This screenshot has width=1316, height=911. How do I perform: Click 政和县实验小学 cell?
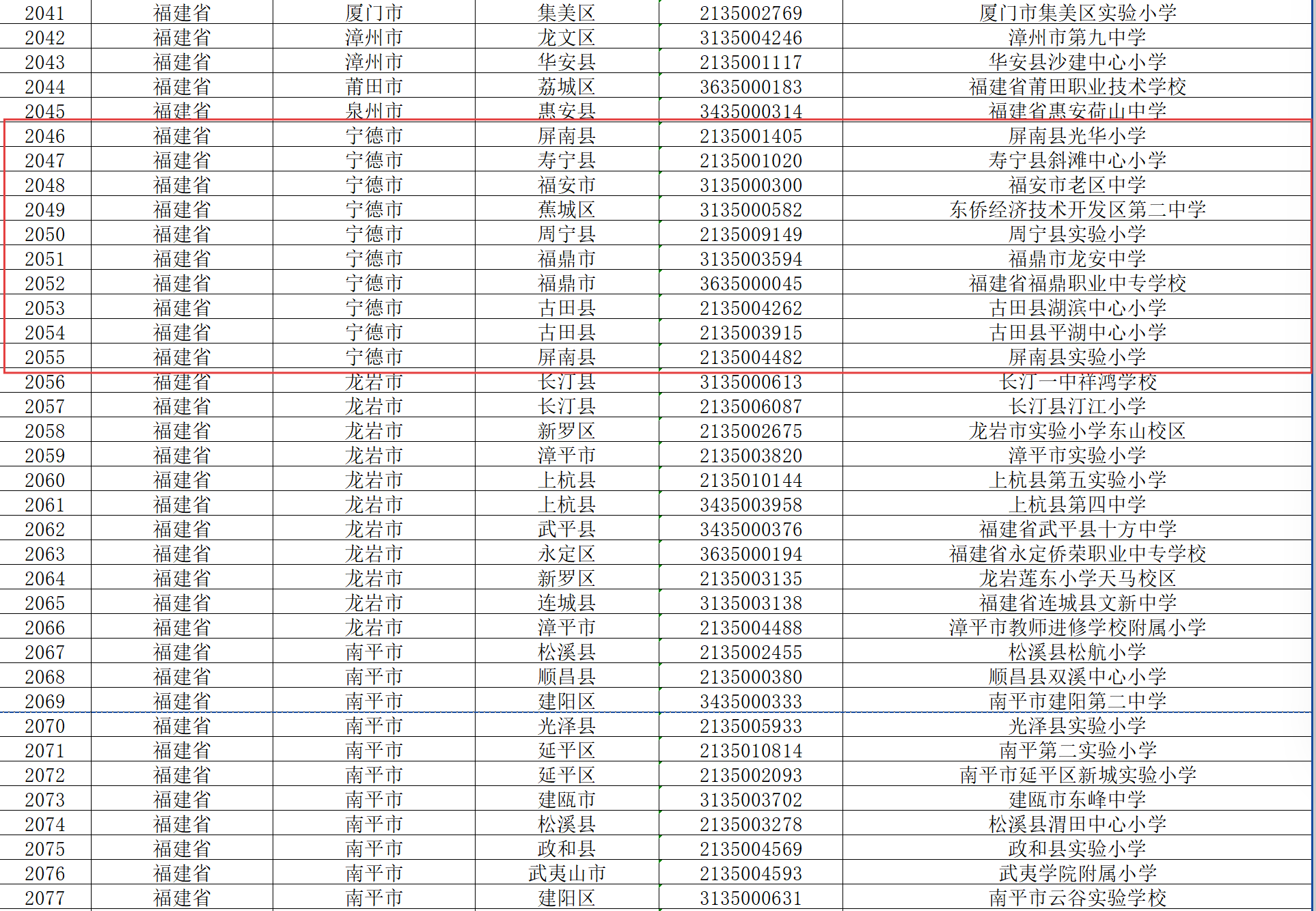pos(1077,849)
